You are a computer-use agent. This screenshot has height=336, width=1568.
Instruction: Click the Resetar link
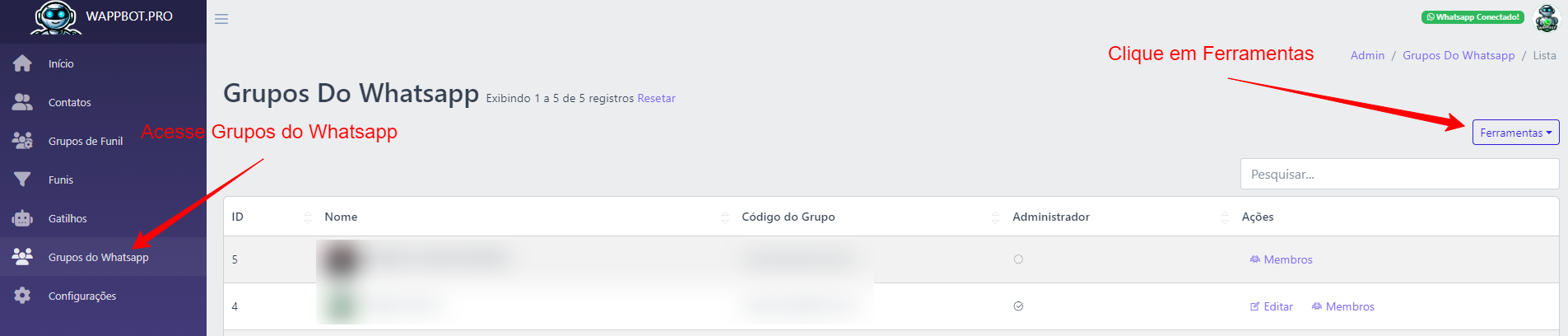(x=656, y=98)
